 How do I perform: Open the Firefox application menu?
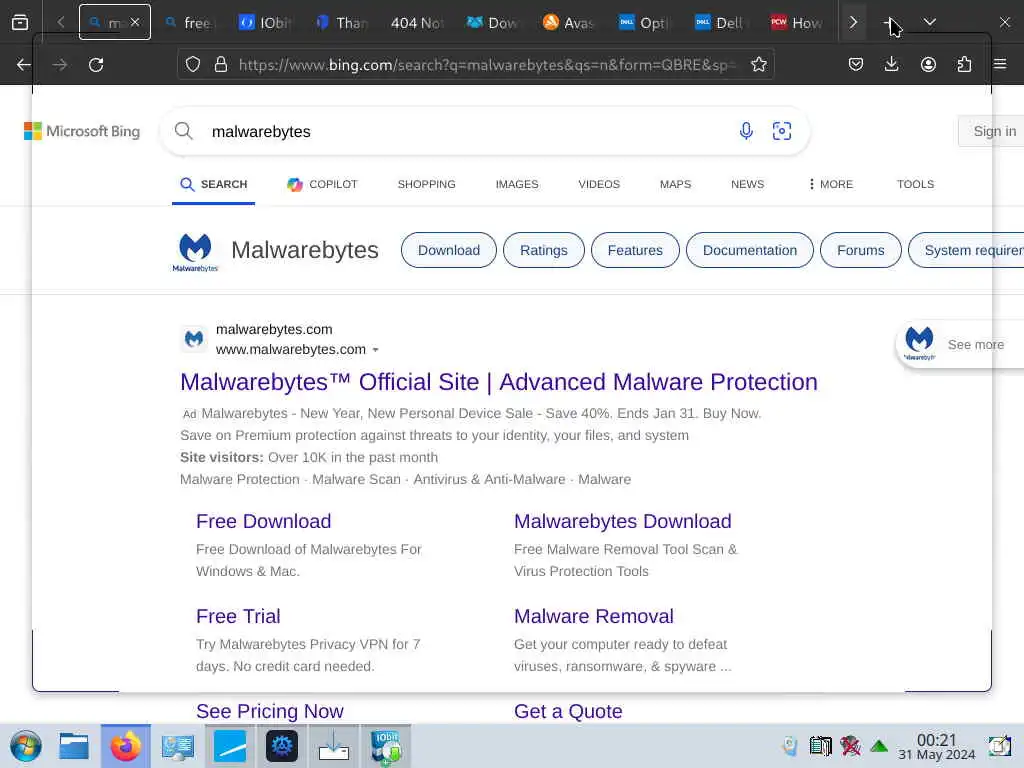click(x=1000, y=65)
